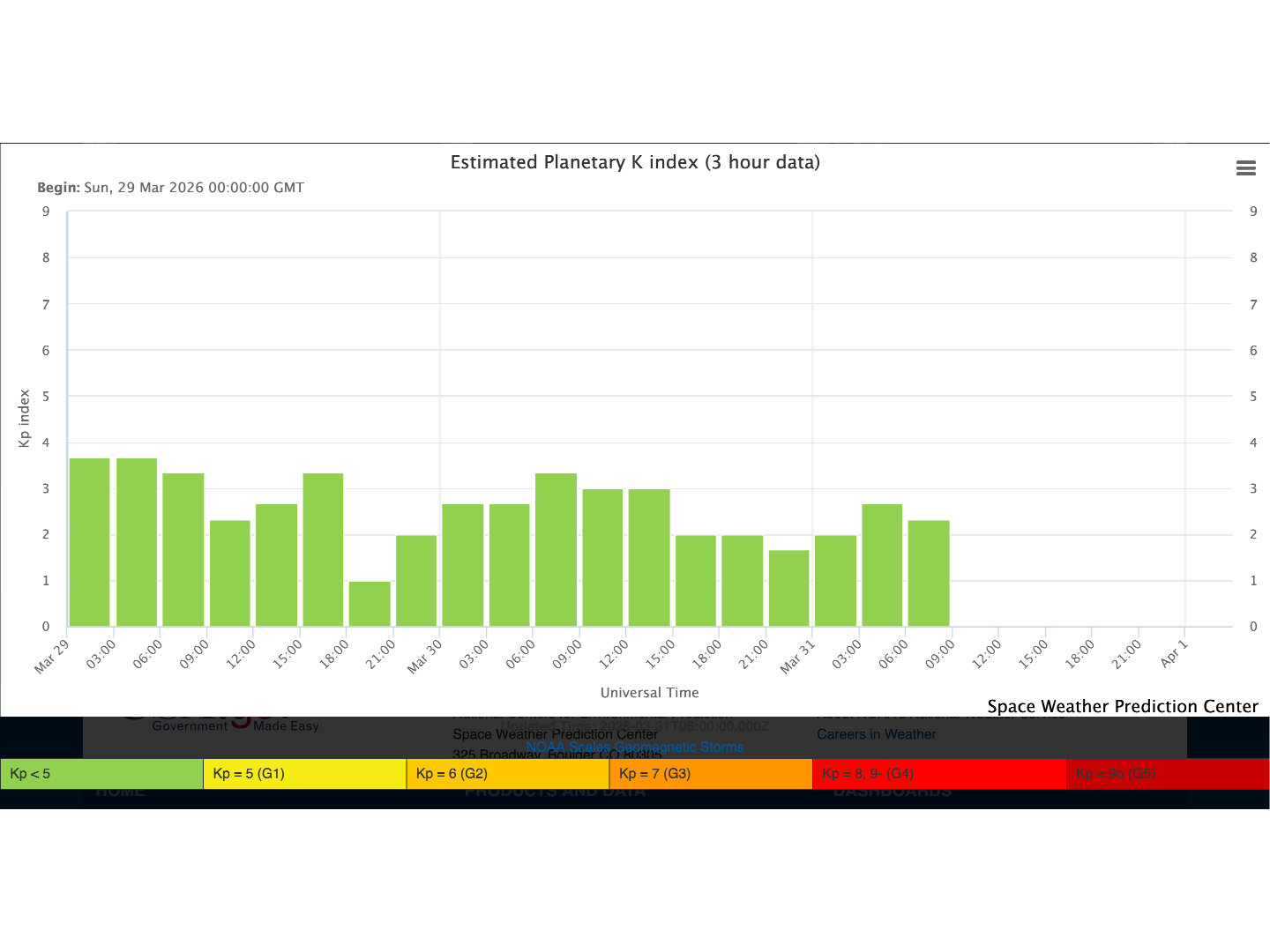Click the last bar at Mar 31 06:00
Screen dimensions: 1270x952
point(929,573)
